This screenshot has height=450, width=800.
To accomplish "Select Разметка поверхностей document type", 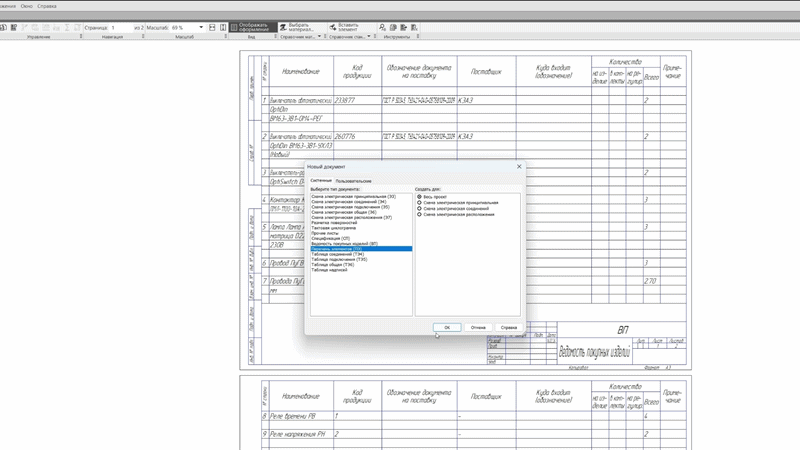I will [x=334, y=222].
